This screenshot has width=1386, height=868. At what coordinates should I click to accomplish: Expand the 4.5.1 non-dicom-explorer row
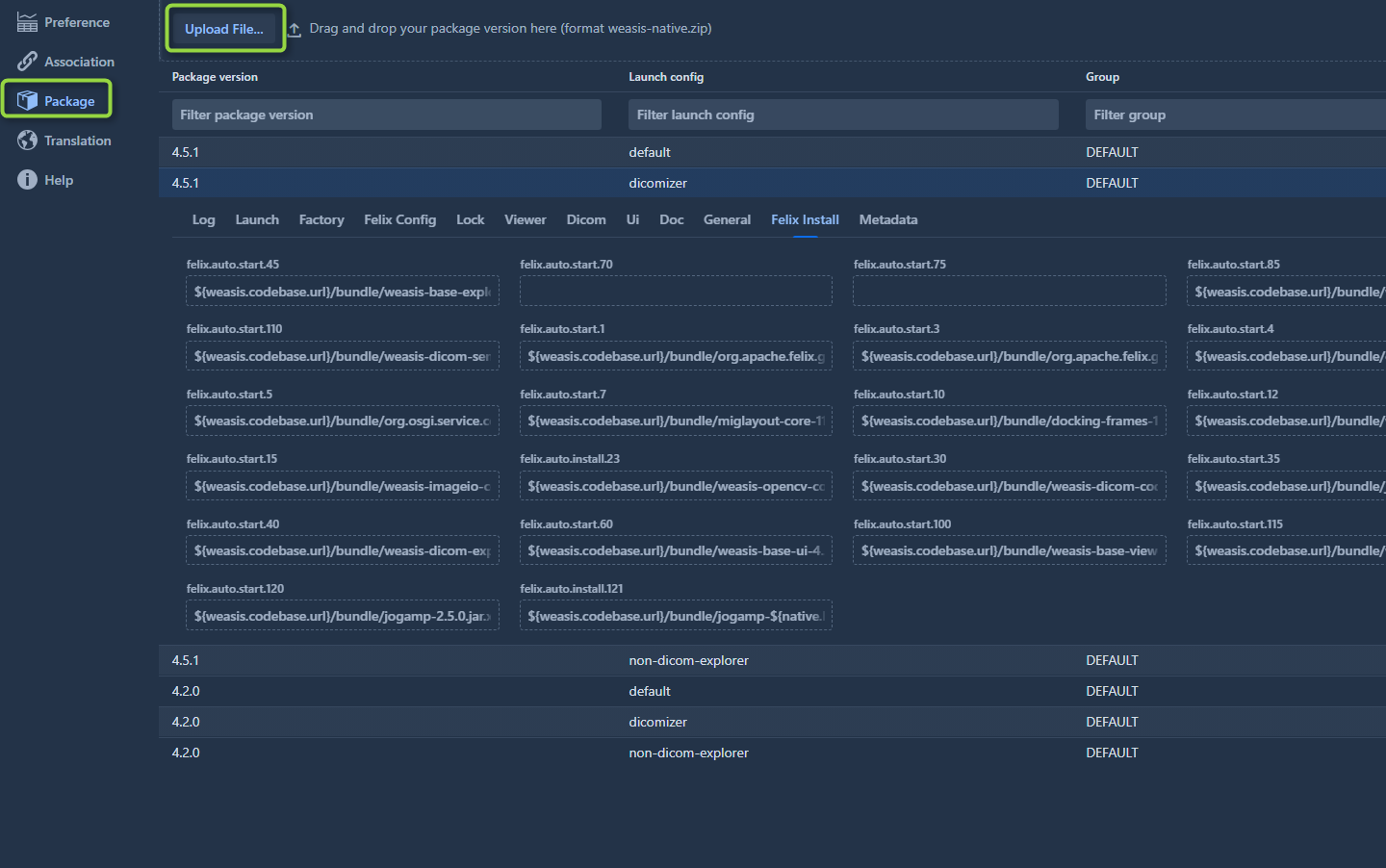click(x=772, y=660)
